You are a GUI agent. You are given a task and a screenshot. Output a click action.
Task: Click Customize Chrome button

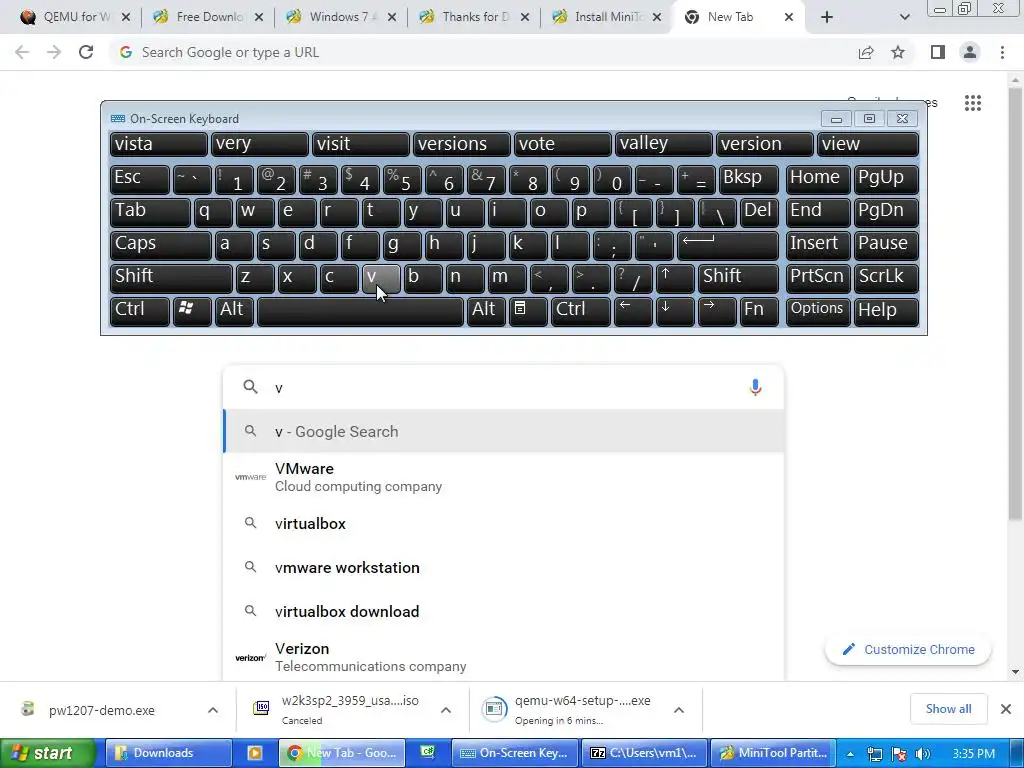[908, 650]
